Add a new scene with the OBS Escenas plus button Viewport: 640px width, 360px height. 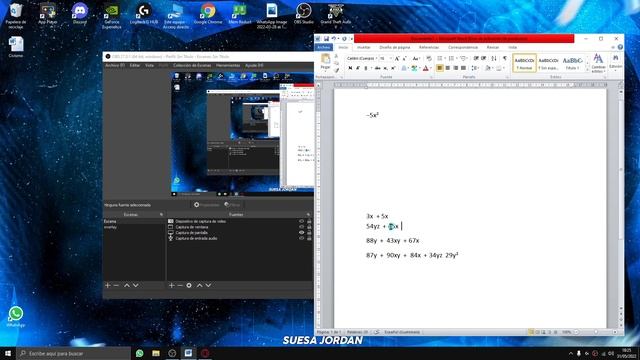click(x=108, y=285)
